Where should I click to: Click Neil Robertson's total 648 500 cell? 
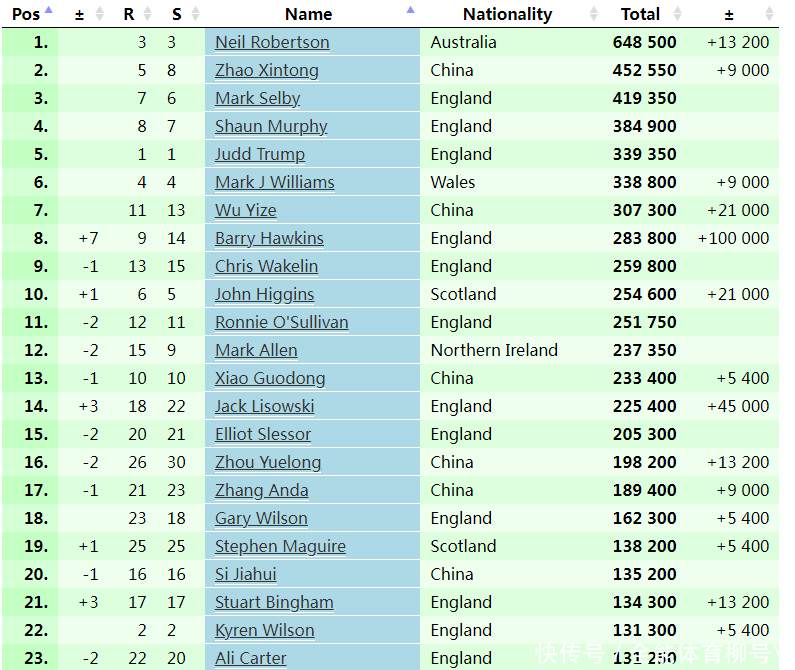(x=644, y=42)
